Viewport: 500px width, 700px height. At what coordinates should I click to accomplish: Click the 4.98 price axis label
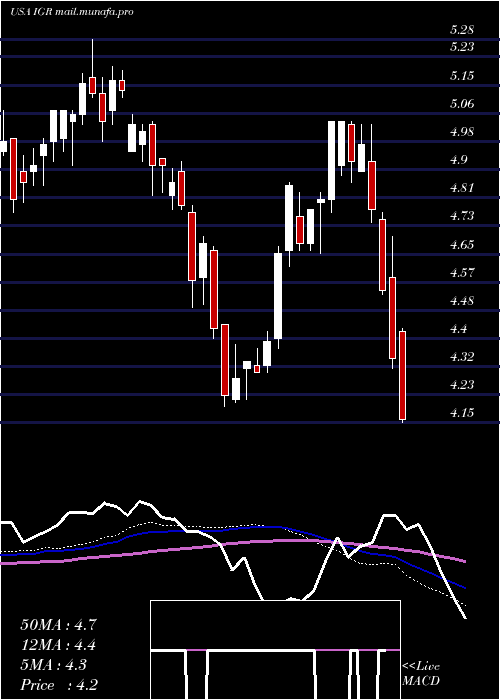coord(462,132)
